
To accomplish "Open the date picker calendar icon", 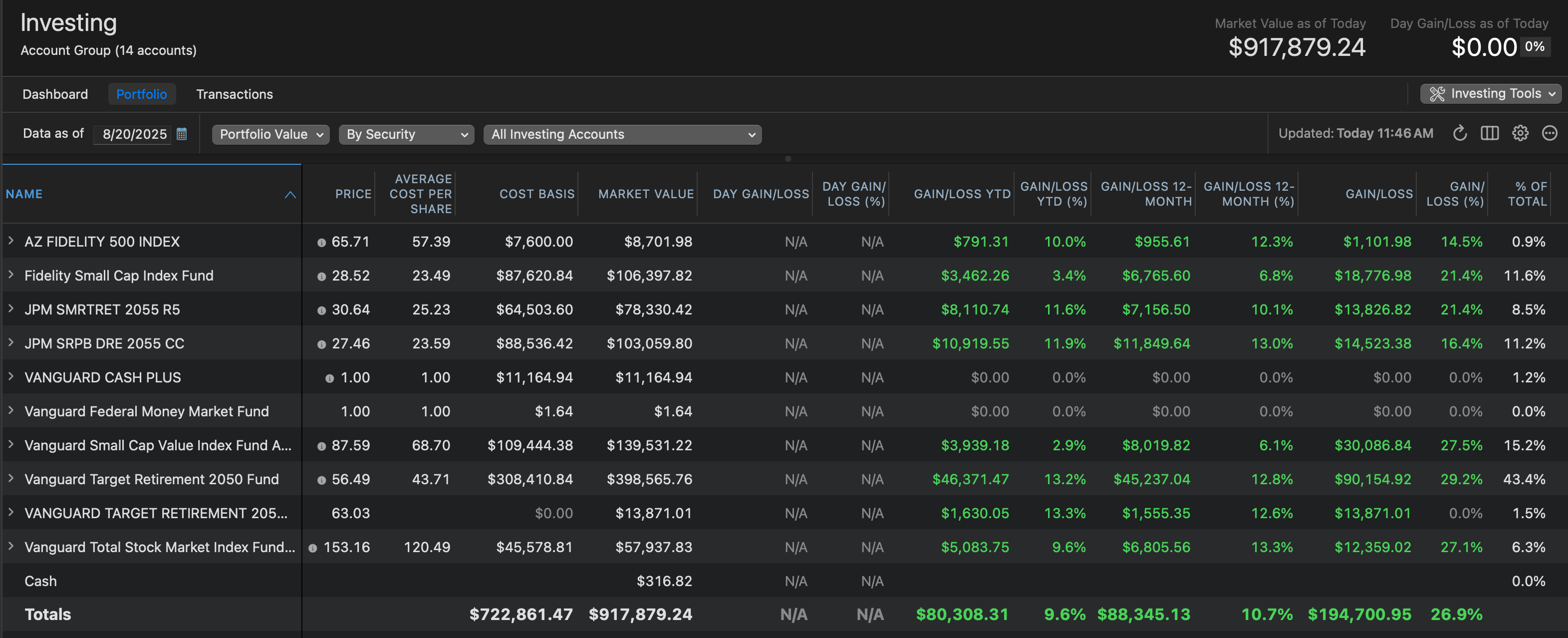I will click(181, 134).
